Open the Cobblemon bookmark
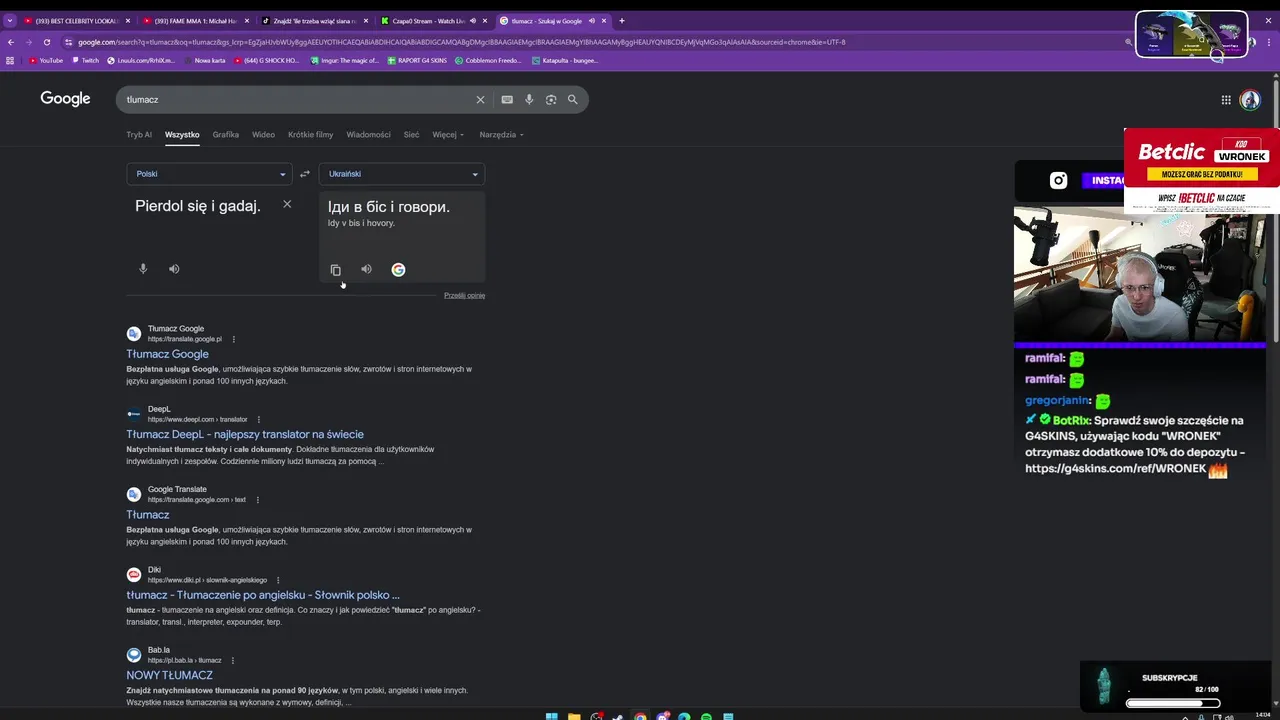Viewport: 1280px width, 720px height. point(488,60)
